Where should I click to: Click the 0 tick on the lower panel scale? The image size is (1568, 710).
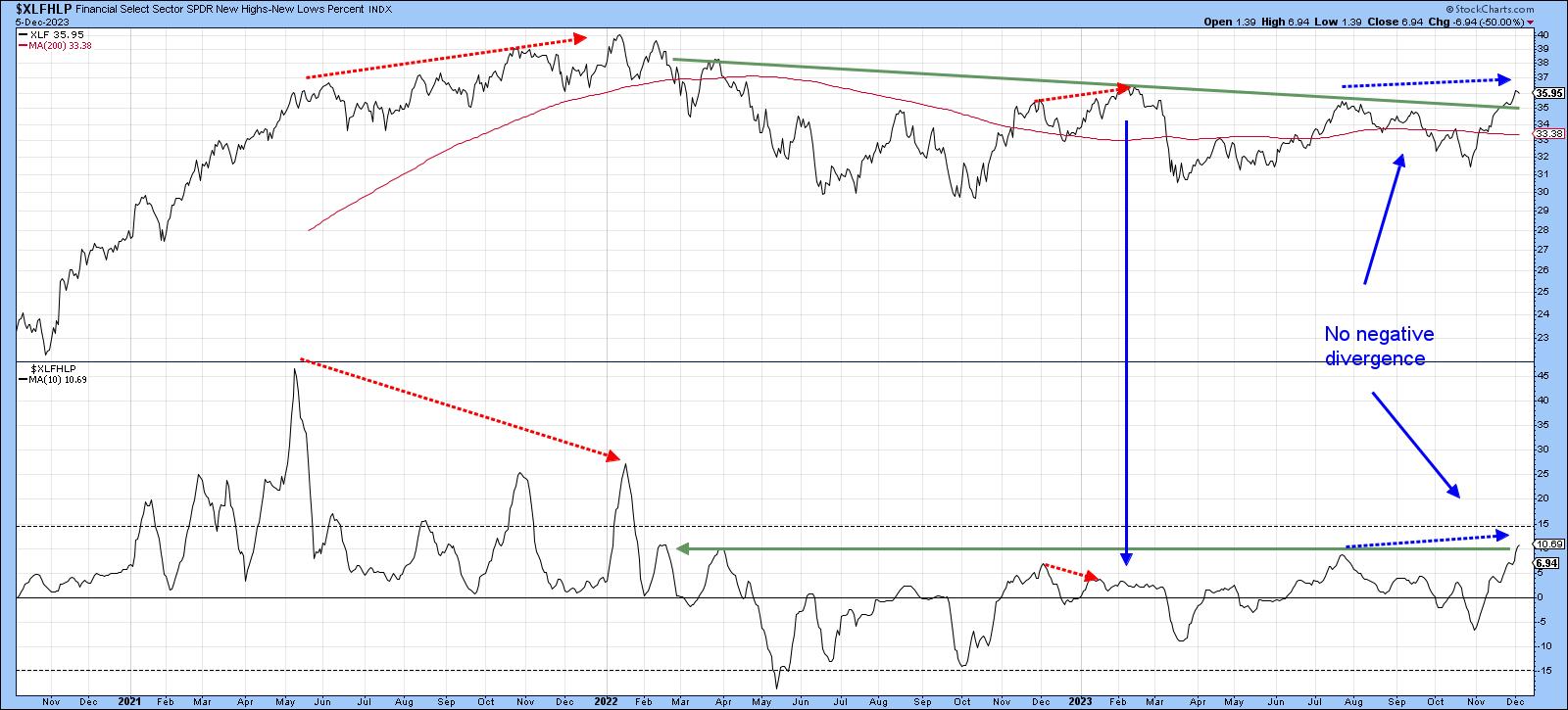coord(1540,597)
